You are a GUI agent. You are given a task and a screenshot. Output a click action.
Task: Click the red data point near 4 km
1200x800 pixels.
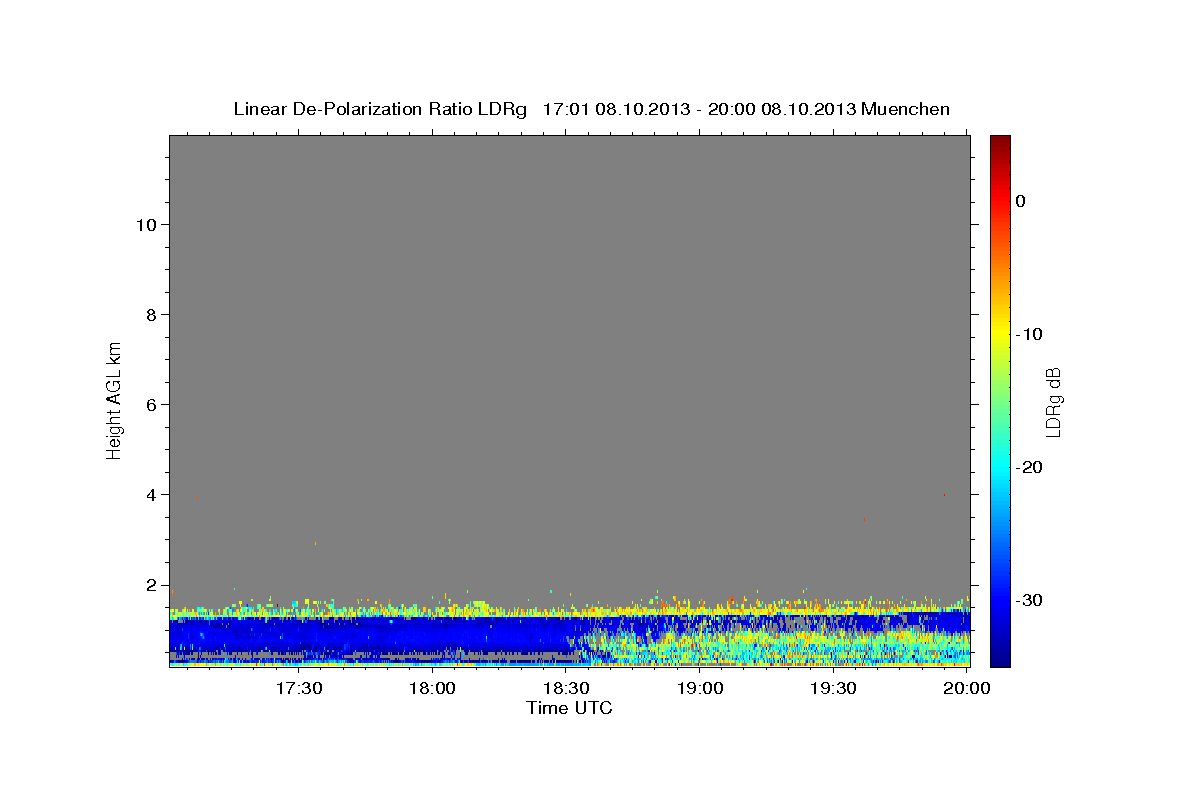point(944,494)
